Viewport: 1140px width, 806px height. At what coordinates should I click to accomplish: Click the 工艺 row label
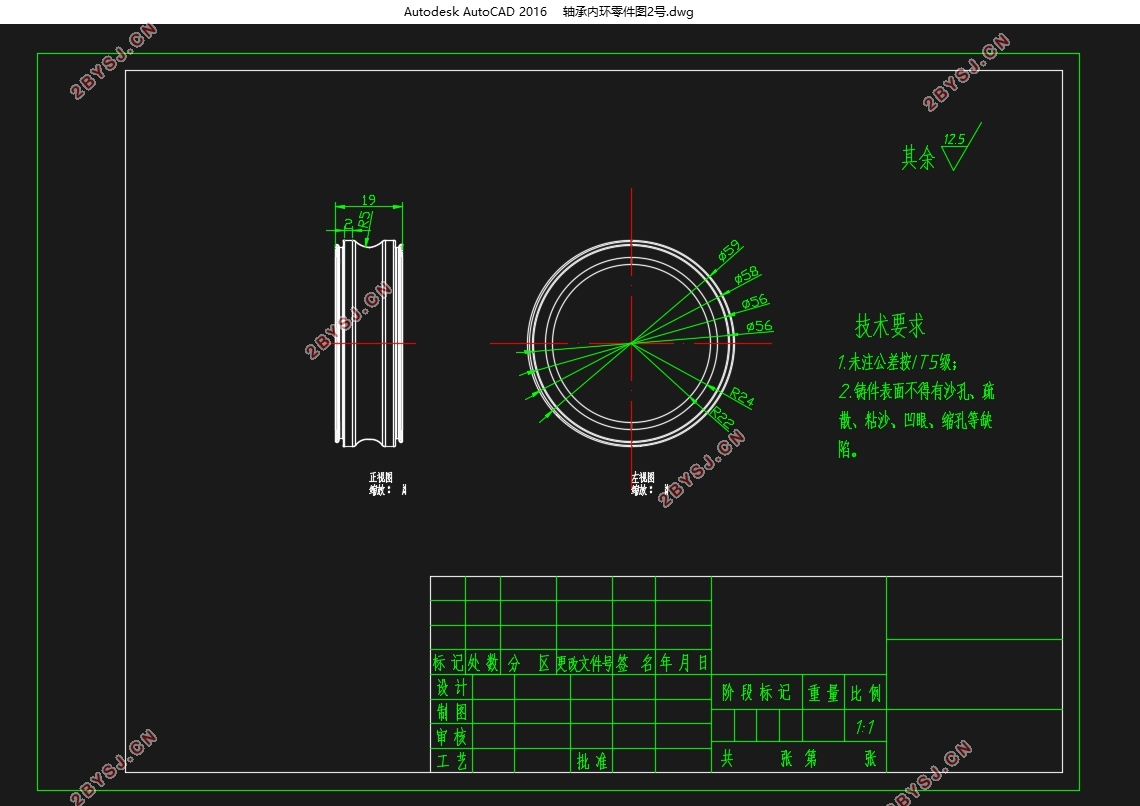point(451,761)
